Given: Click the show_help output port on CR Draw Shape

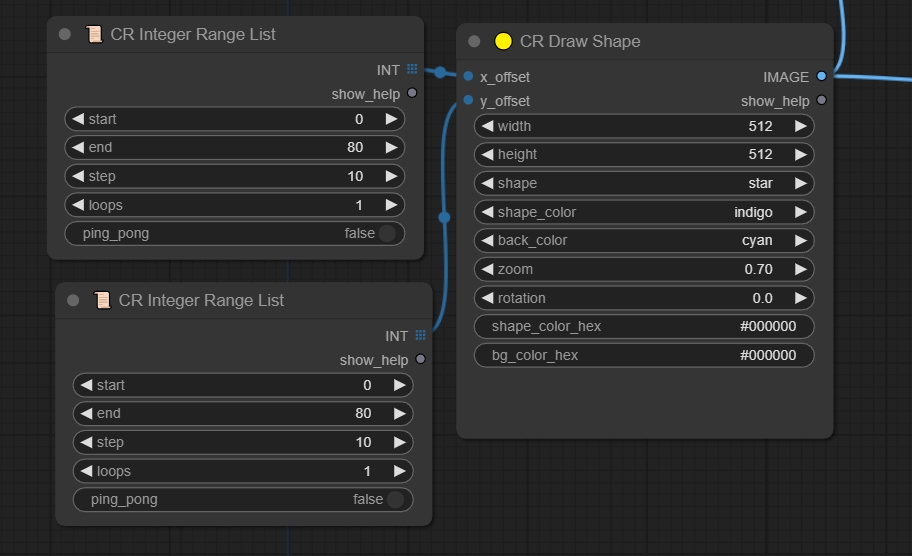Looking at the screenshot, I should click(822, 101).
